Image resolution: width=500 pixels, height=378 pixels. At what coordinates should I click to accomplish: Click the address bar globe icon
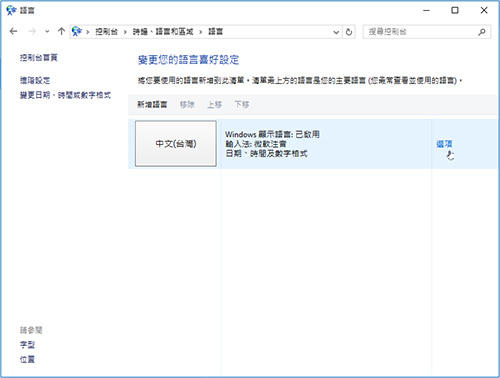(77, 32)
